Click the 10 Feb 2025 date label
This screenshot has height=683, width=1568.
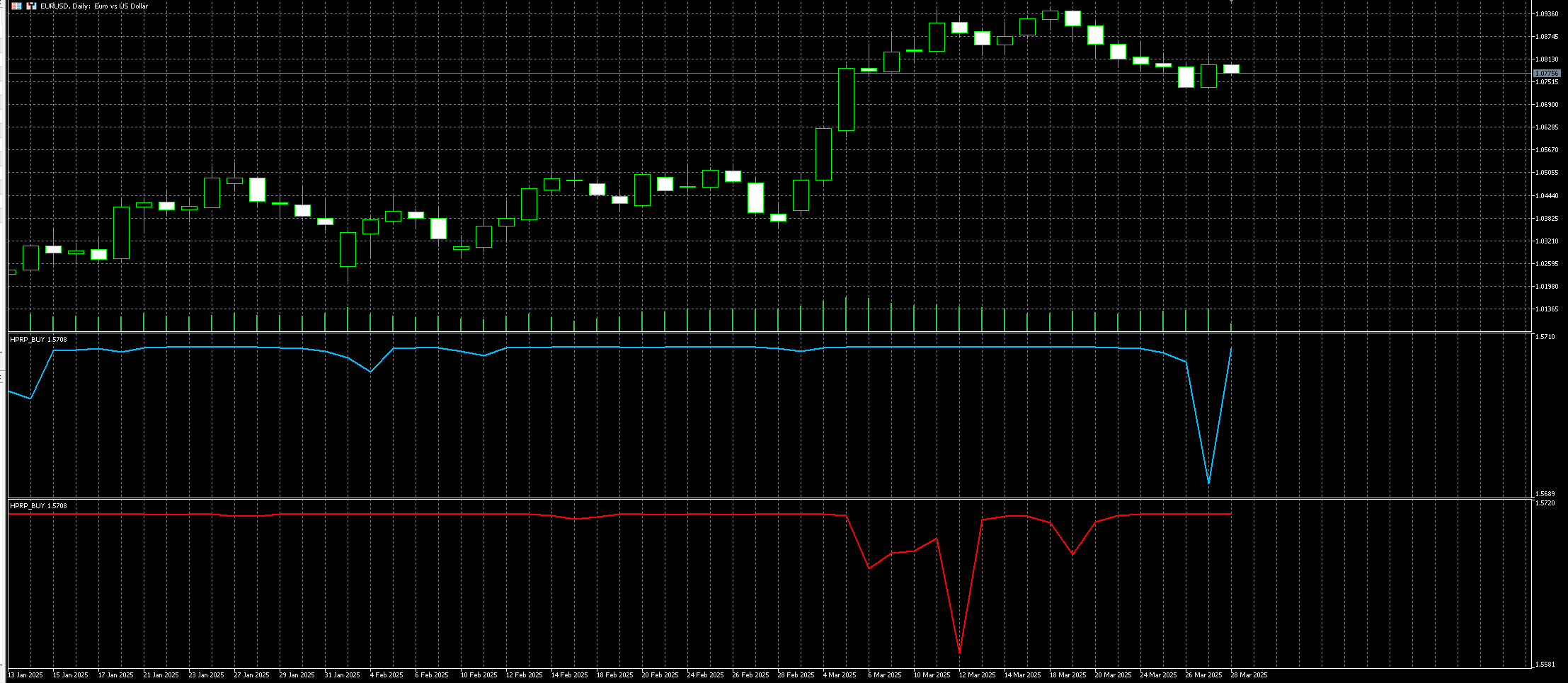pos(479,675)
